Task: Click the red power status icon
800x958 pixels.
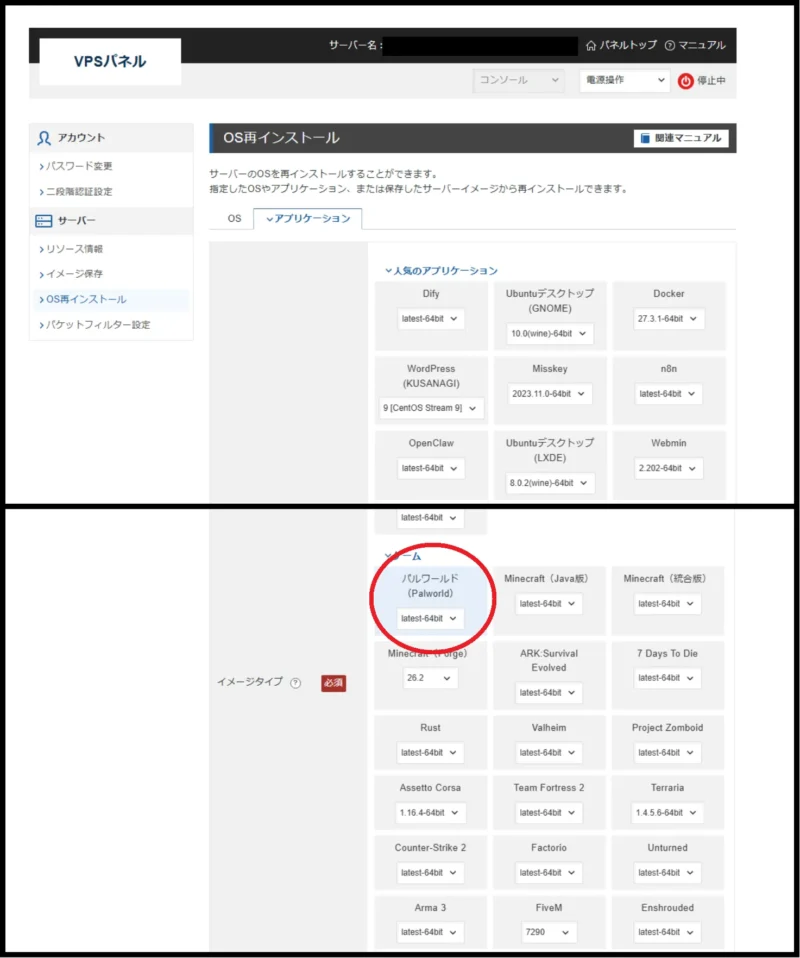Action: pyautogui.click(x=685, y=81)
